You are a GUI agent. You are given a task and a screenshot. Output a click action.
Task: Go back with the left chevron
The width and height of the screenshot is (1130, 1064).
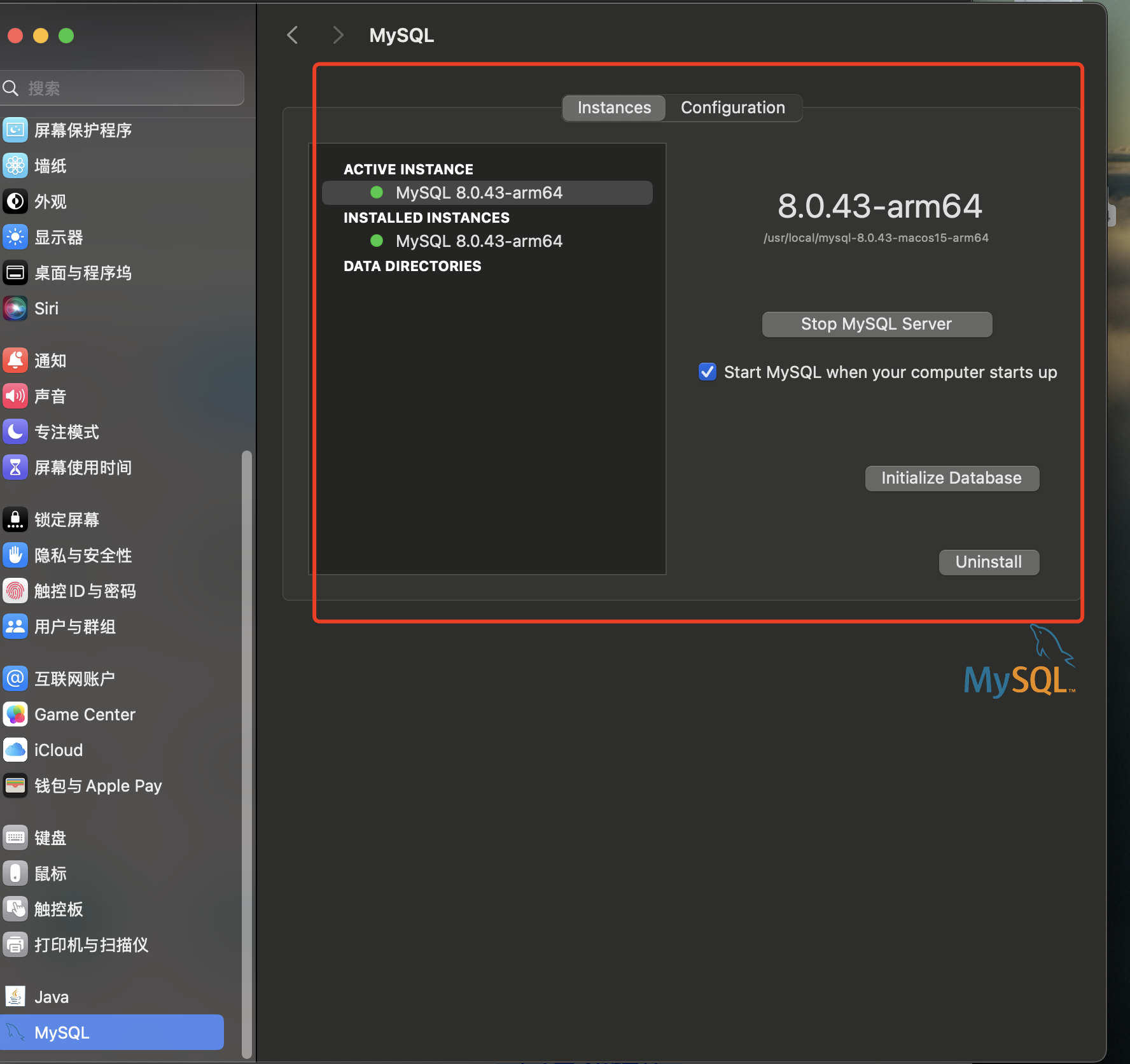(x=293, y=35)
